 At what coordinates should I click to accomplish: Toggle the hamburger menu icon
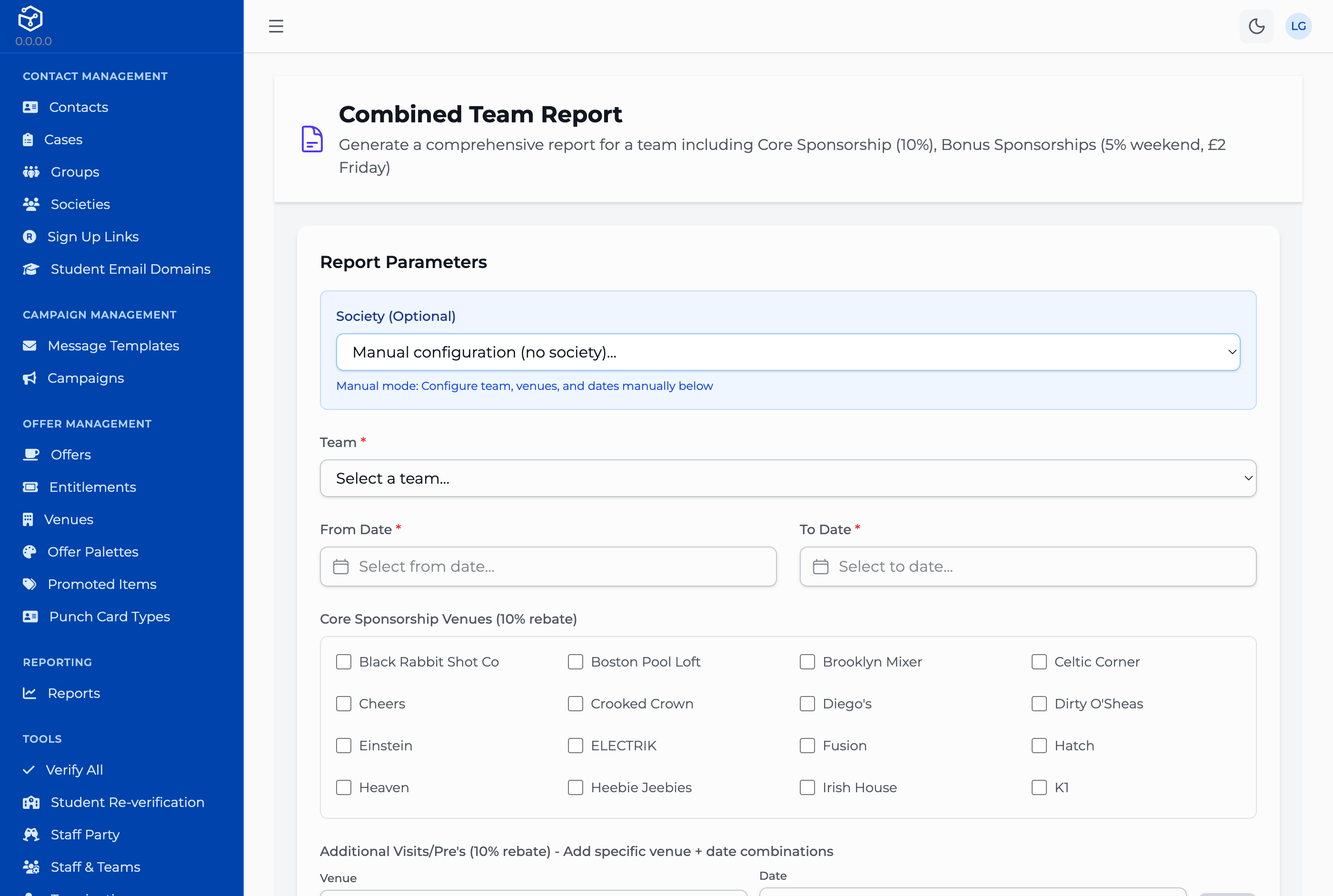[276, 26]
